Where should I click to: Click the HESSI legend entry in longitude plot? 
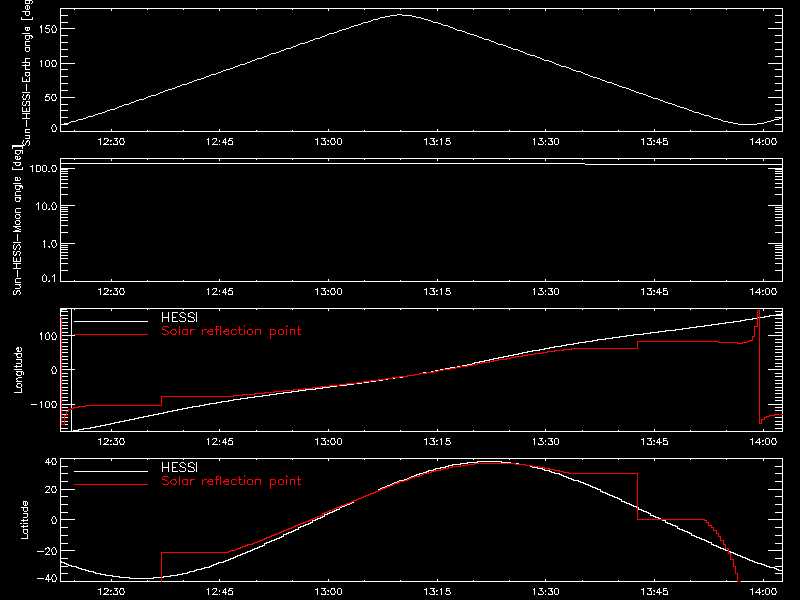[x=179, y=317]
